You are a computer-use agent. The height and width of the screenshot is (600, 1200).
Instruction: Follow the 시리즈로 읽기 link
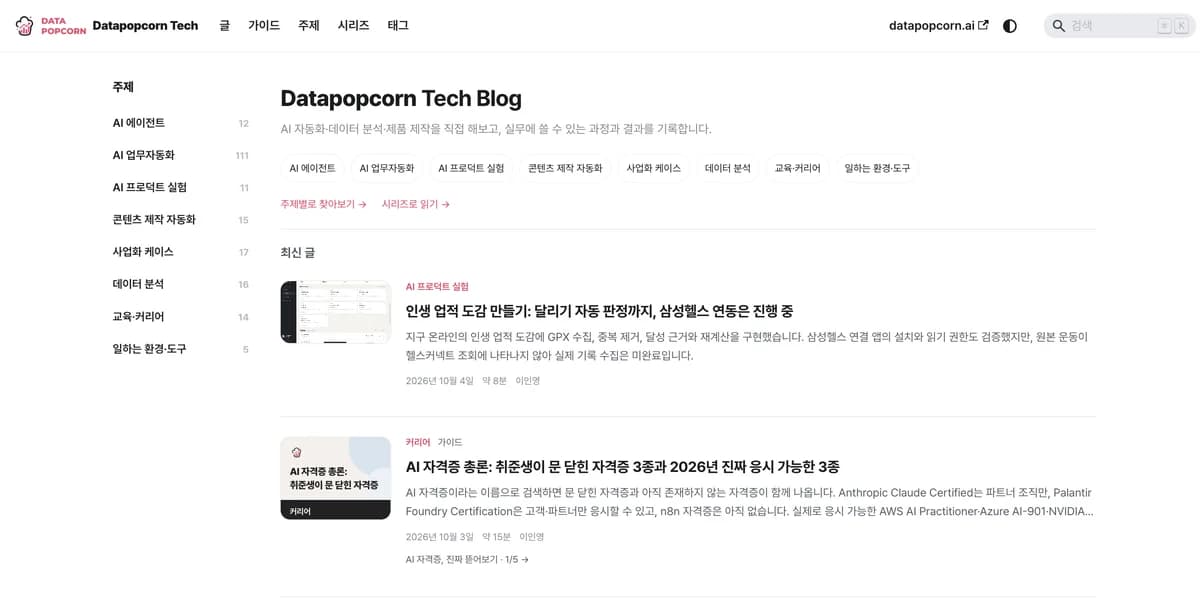tap(416, 204)
